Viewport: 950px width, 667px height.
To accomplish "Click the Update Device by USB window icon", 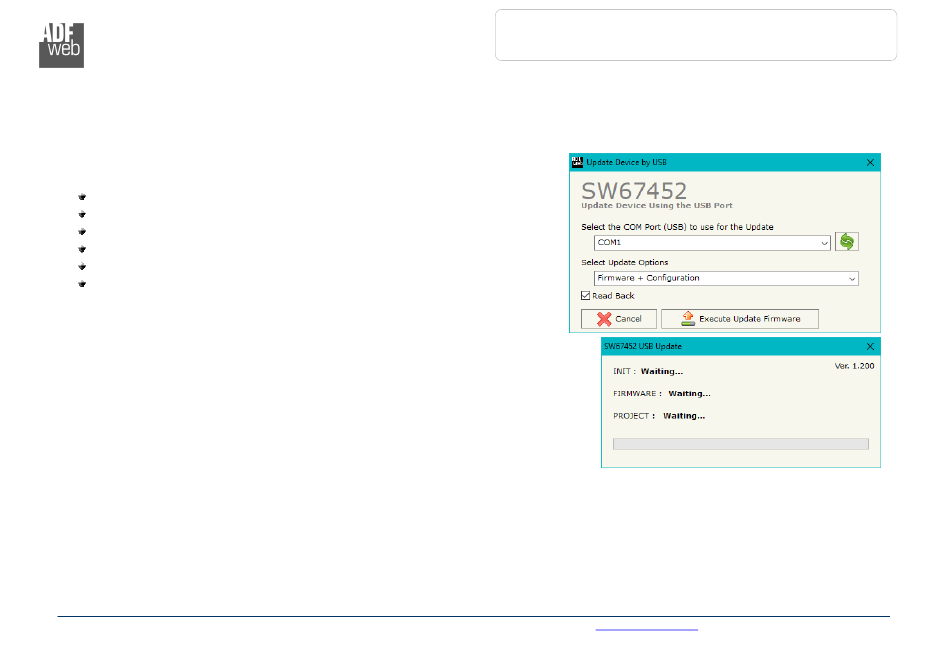I will pyautogui.click(x=577, y=162).
